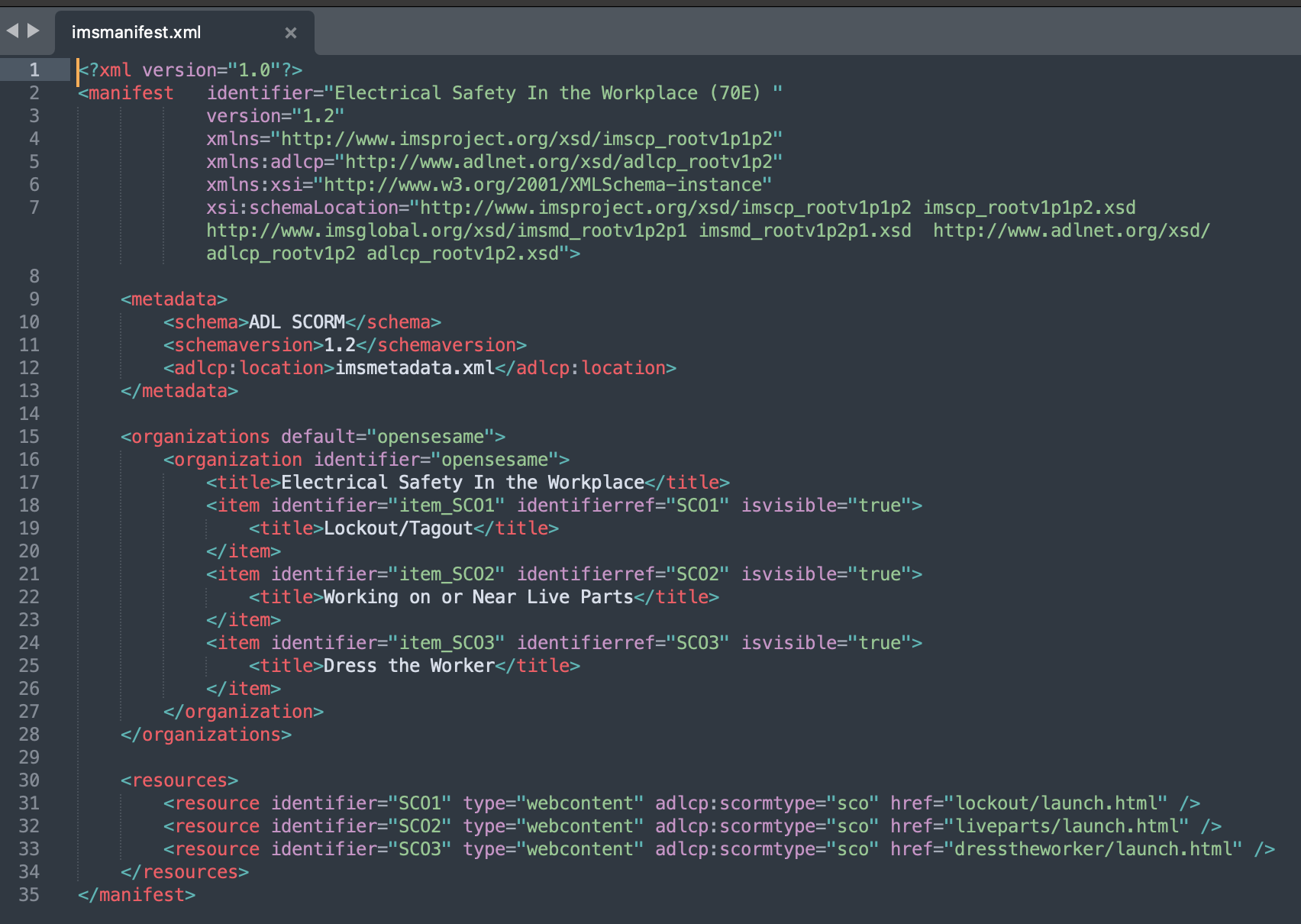Click the identifier="item_SCO3" attribute
The height and width of the screenshot is (924, 1301).
point(388,643)
